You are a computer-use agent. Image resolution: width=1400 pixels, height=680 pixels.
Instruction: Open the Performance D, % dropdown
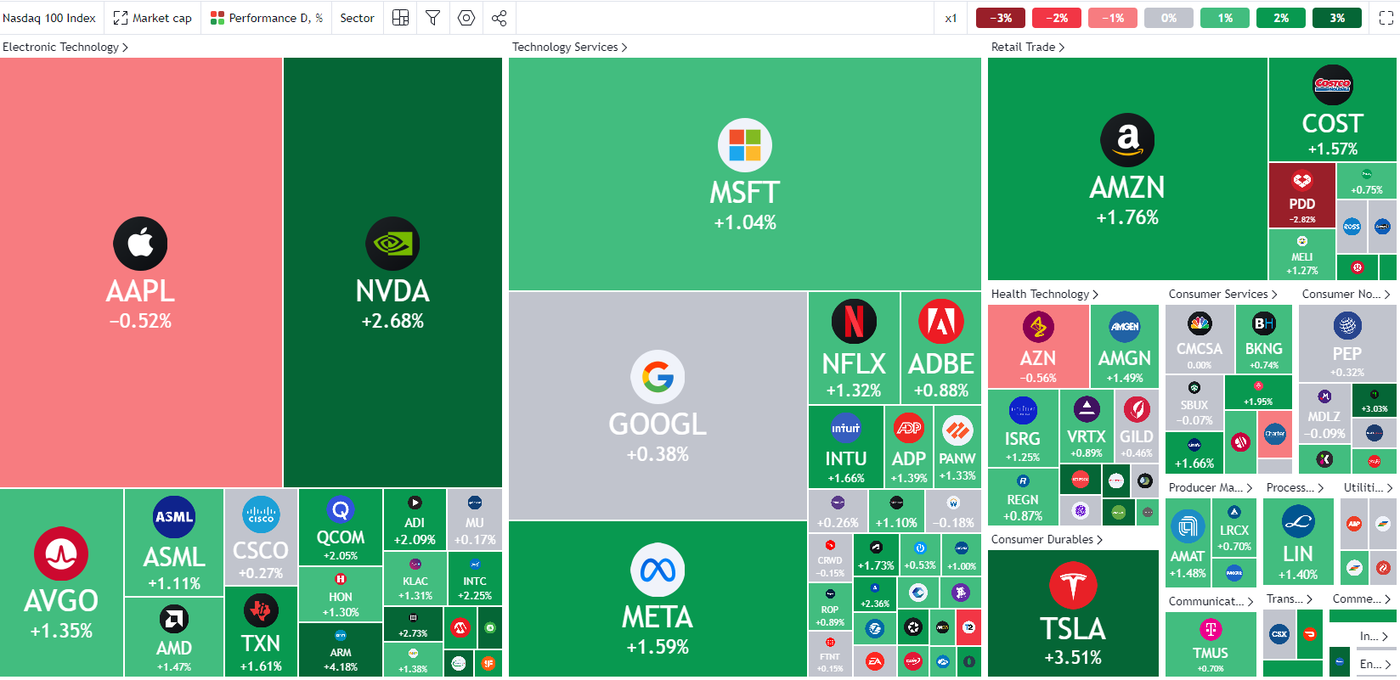[x=266, y=18]
